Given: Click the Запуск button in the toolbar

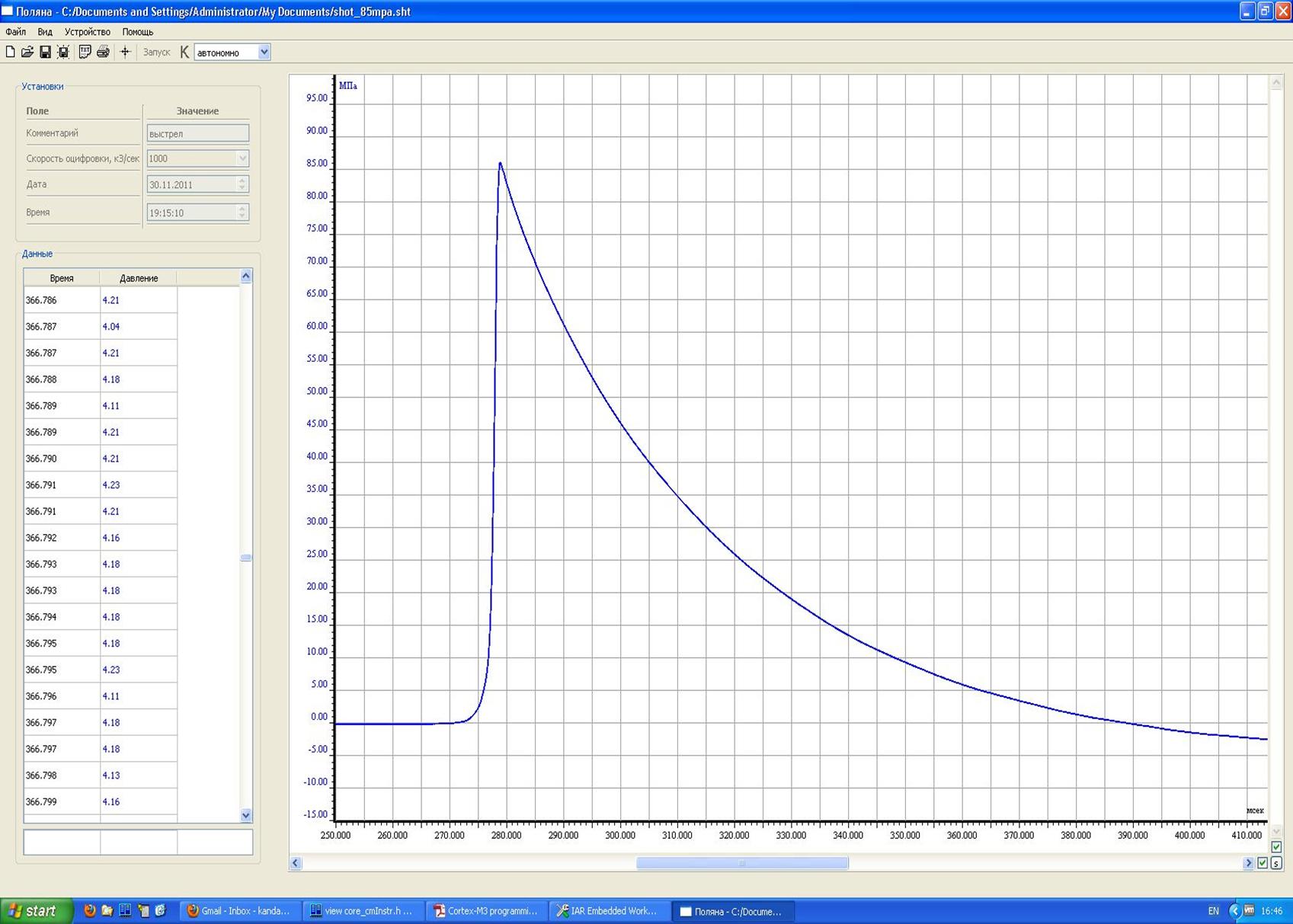Looking at the screenshot, I should 157,53.
